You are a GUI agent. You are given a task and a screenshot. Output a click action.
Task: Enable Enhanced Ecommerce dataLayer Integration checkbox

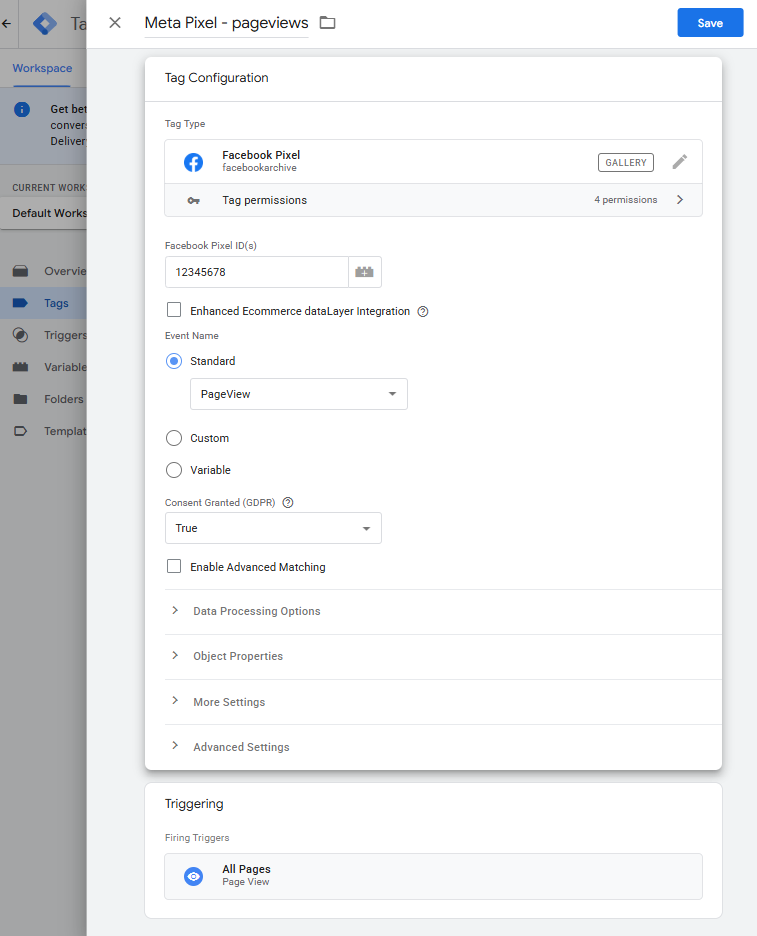174,311
